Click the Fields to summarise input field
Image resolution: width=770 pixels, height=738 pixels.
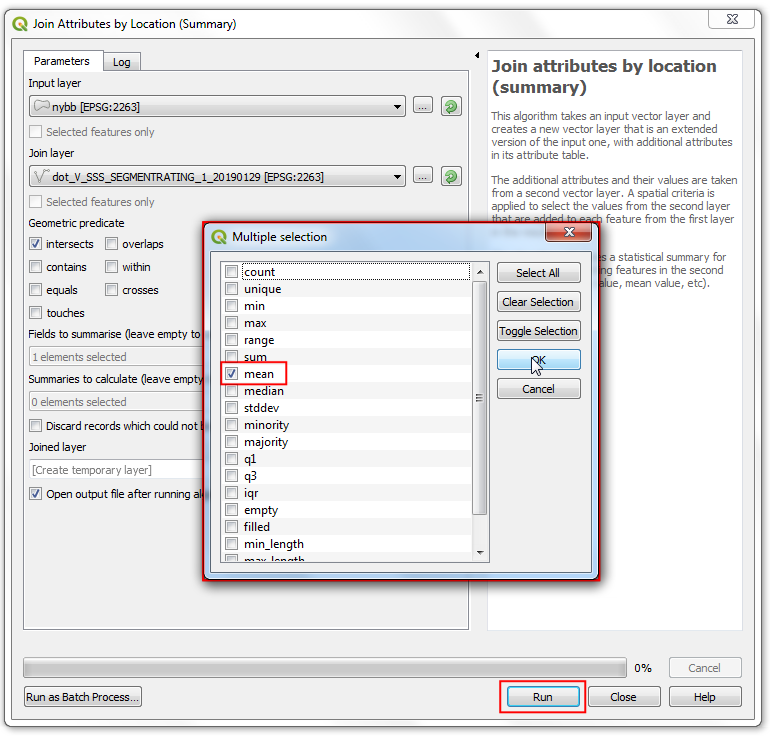click(115, 357)
